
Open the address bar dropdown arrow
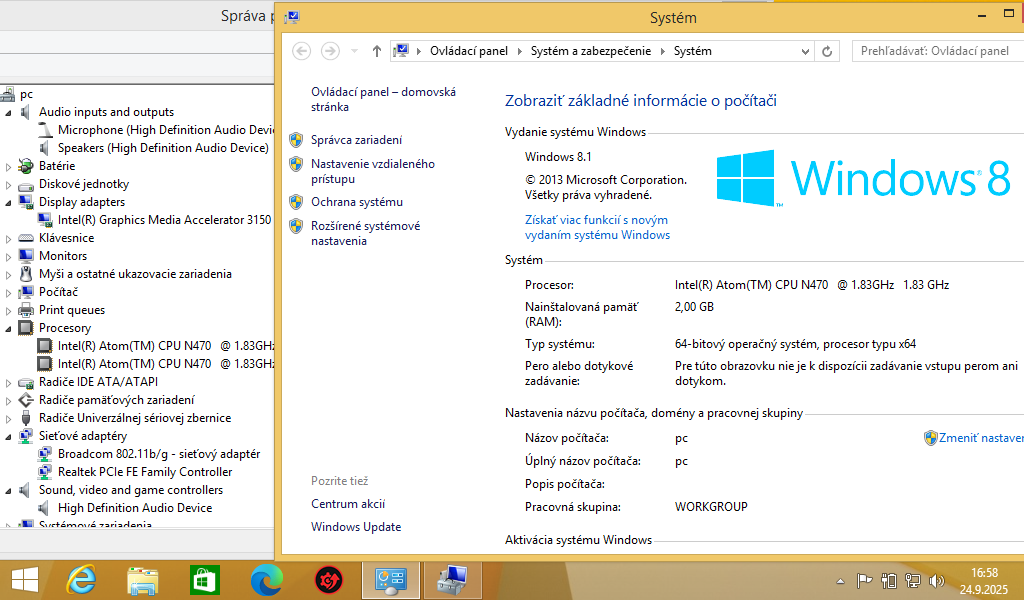click(805, 50)
